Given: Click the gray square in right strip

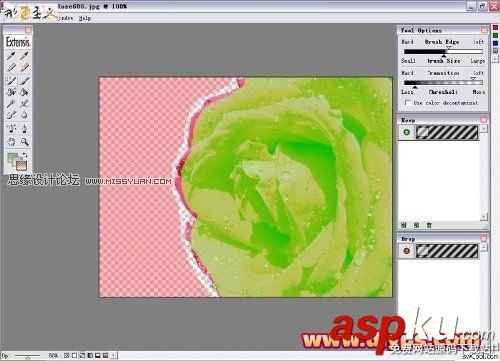Looking at the screenshot, I should point(496,51).
